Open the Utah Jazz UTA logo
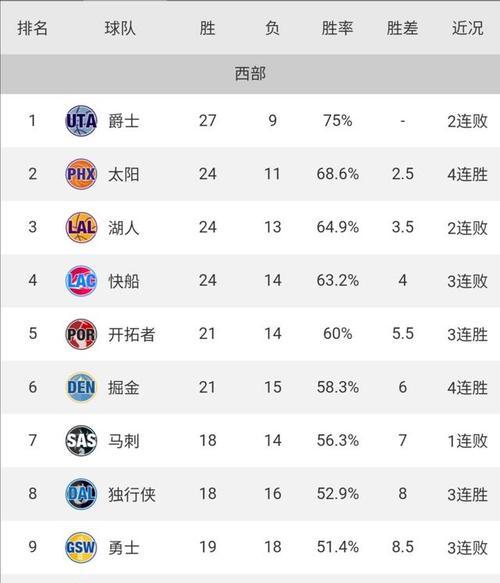500x583 pixels. [81, 121]
